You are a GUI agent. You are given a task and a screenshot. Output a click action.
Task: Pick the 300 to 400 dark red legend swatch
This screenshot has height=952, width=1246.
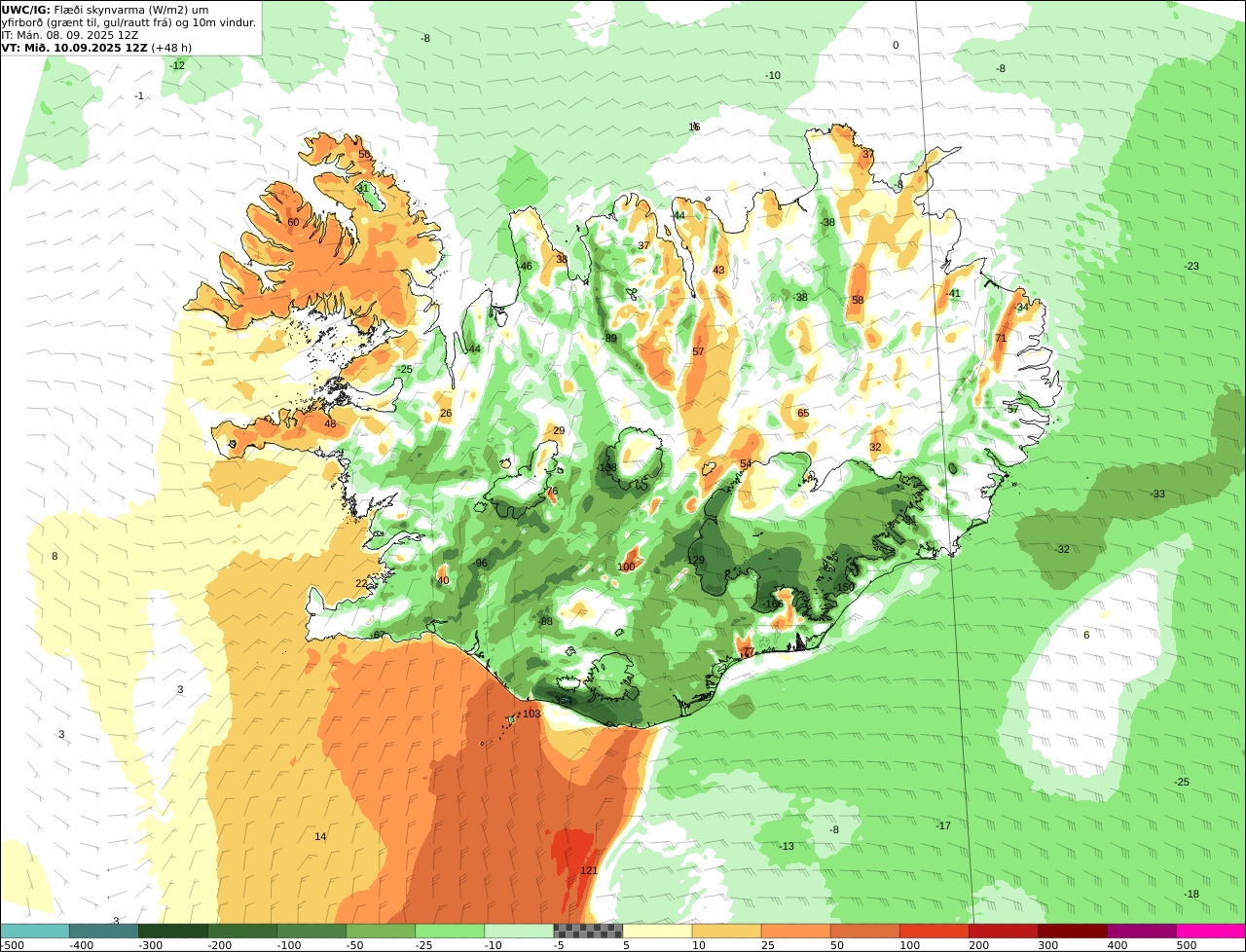[x=1072, y=932]
